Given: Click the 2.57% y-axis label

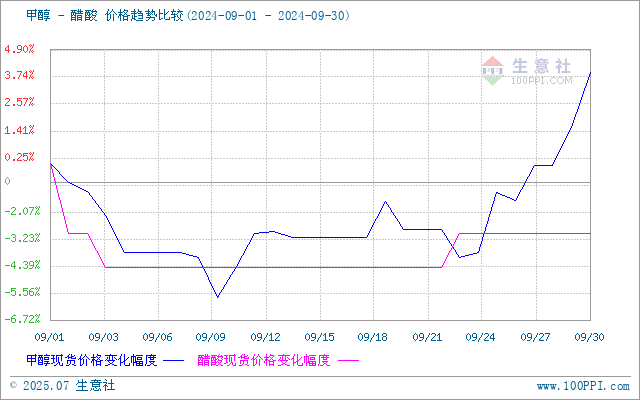Looking at the screenshot, I should click(x=19, y=102).
